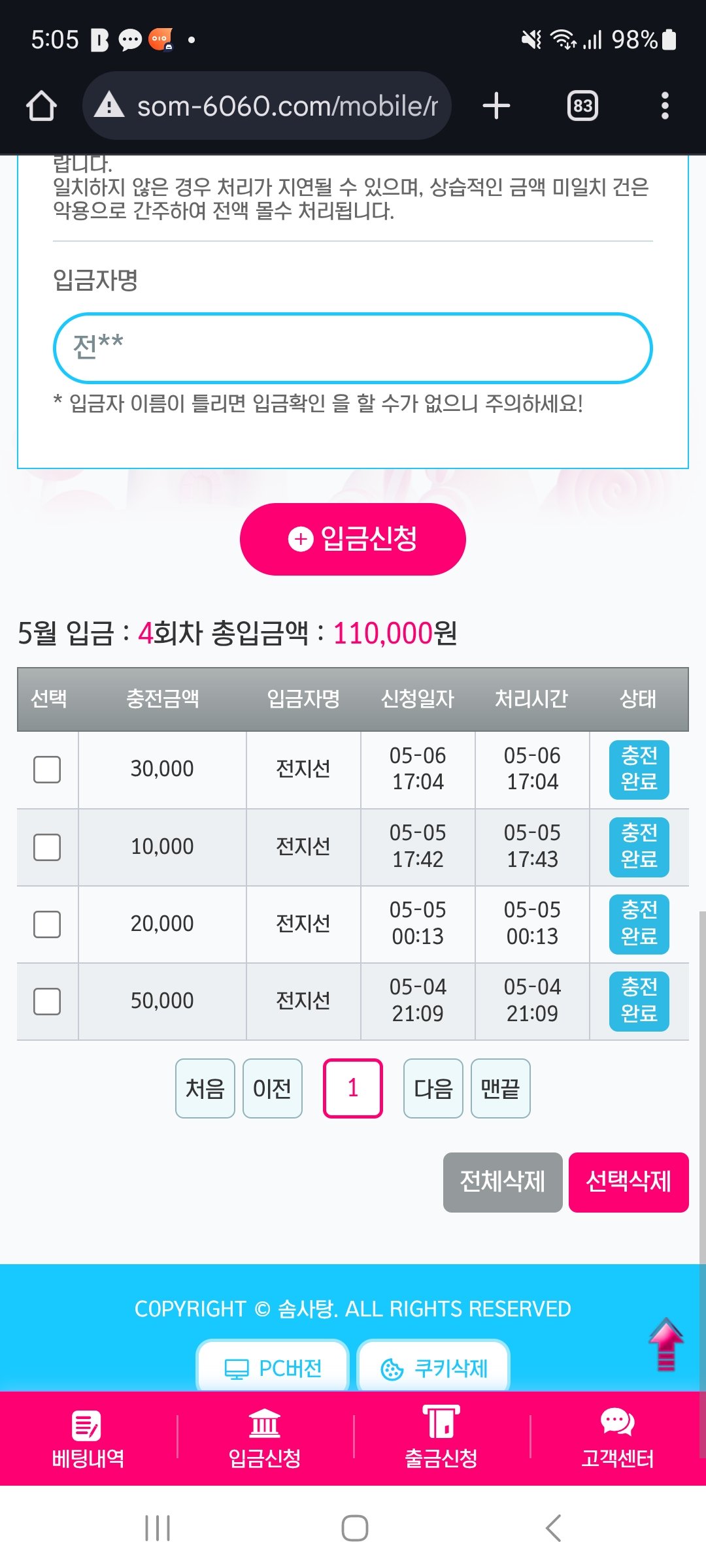Viewport: 706px width, 1568px height.
Task: Go to 출금신청 in the bottom navigation
Action: 441,1439
